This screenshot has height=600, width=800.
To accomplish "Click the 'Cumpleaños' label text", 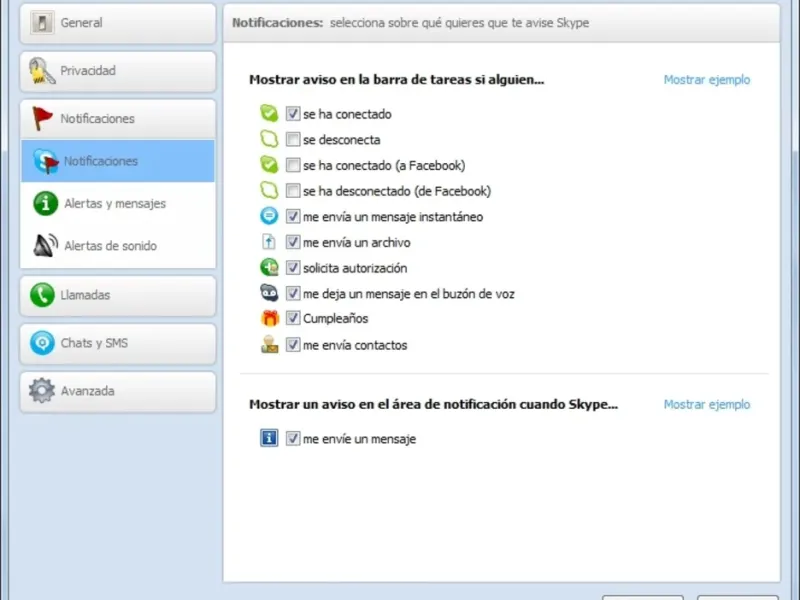I will 336,318.
